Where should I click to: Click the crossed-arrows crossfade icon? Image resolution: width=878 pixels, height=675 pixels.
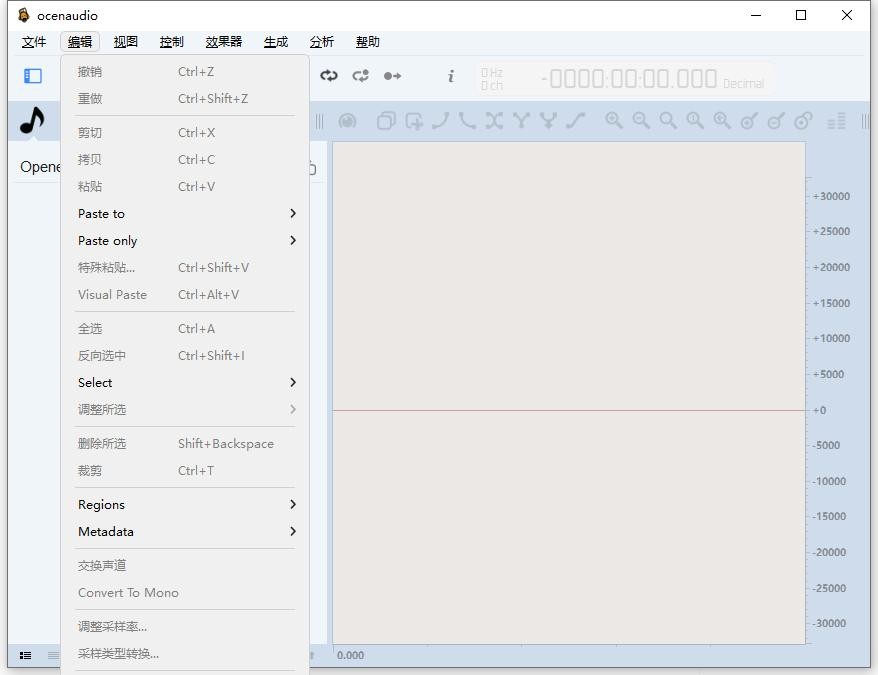[x=494, y=120]
